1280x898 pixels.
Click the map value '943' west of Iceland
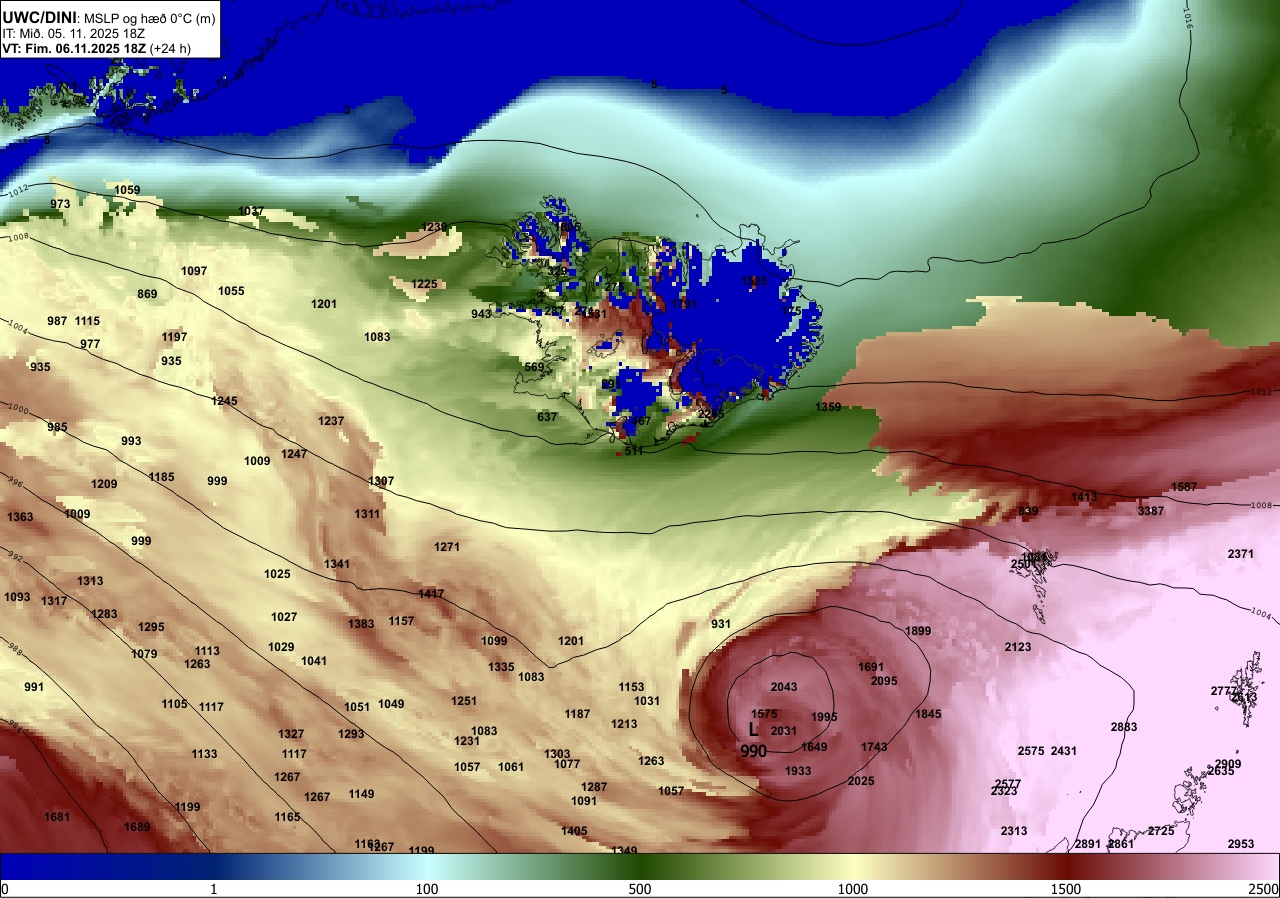click(x=482, y=314)
